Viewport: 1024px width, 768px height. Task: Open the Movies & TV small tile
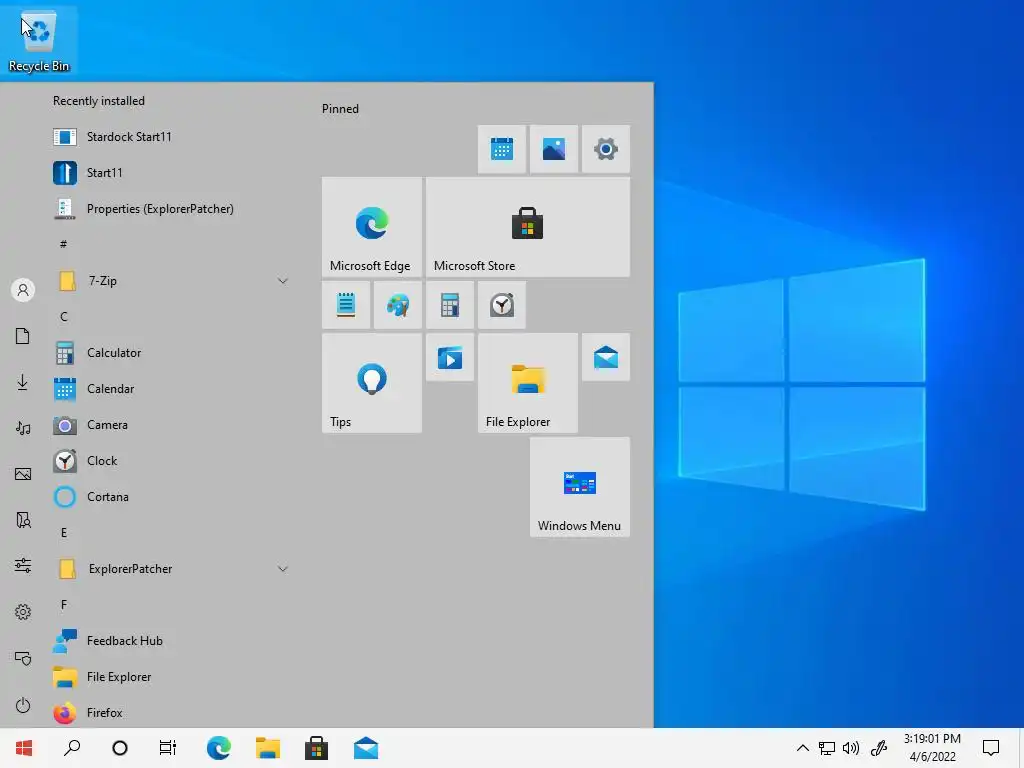(x=450, y=357)
